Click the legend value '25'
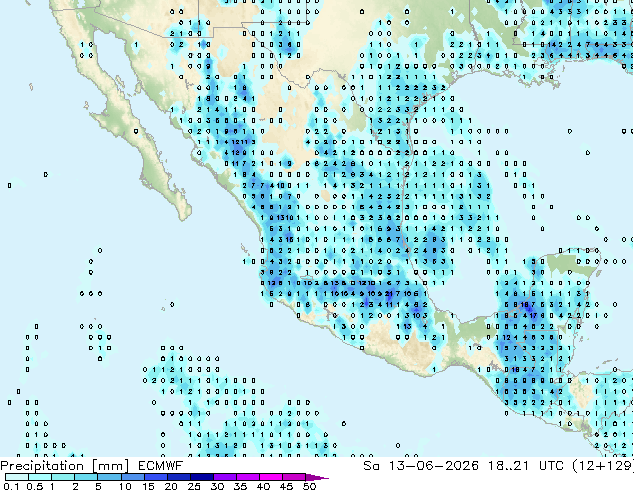Viewport: 634px width, 490px height. (194, 486)
